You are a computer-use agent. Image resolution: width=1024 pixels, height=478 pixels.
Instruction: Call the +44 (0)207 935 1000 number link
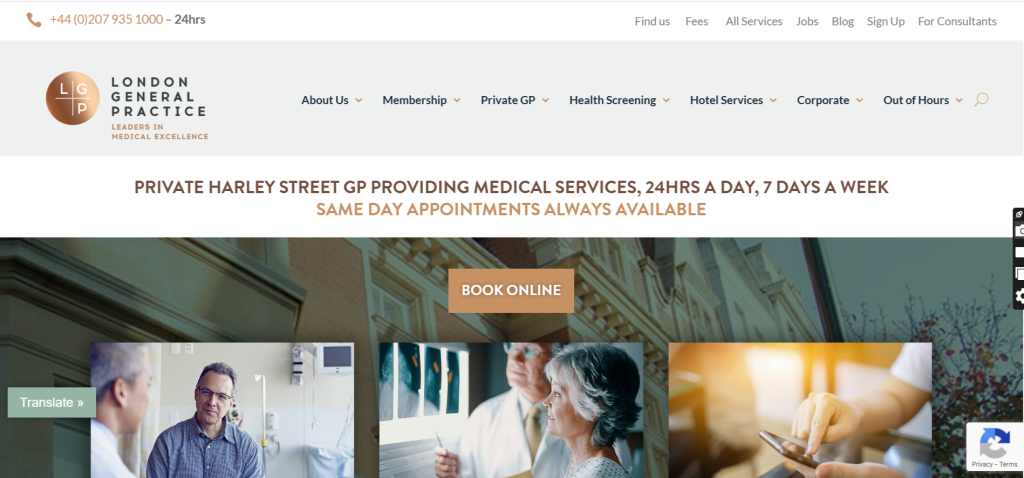(x=106, y=20)
